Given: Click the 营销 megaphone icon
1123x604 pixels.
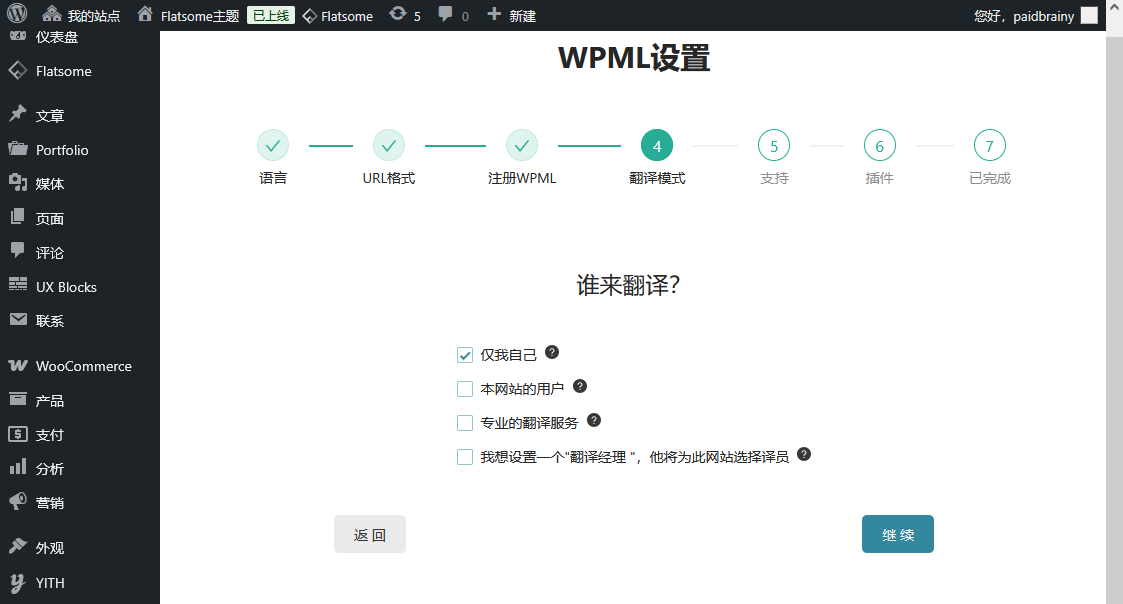Looking at the screenshot, I should tap(17, 502).
